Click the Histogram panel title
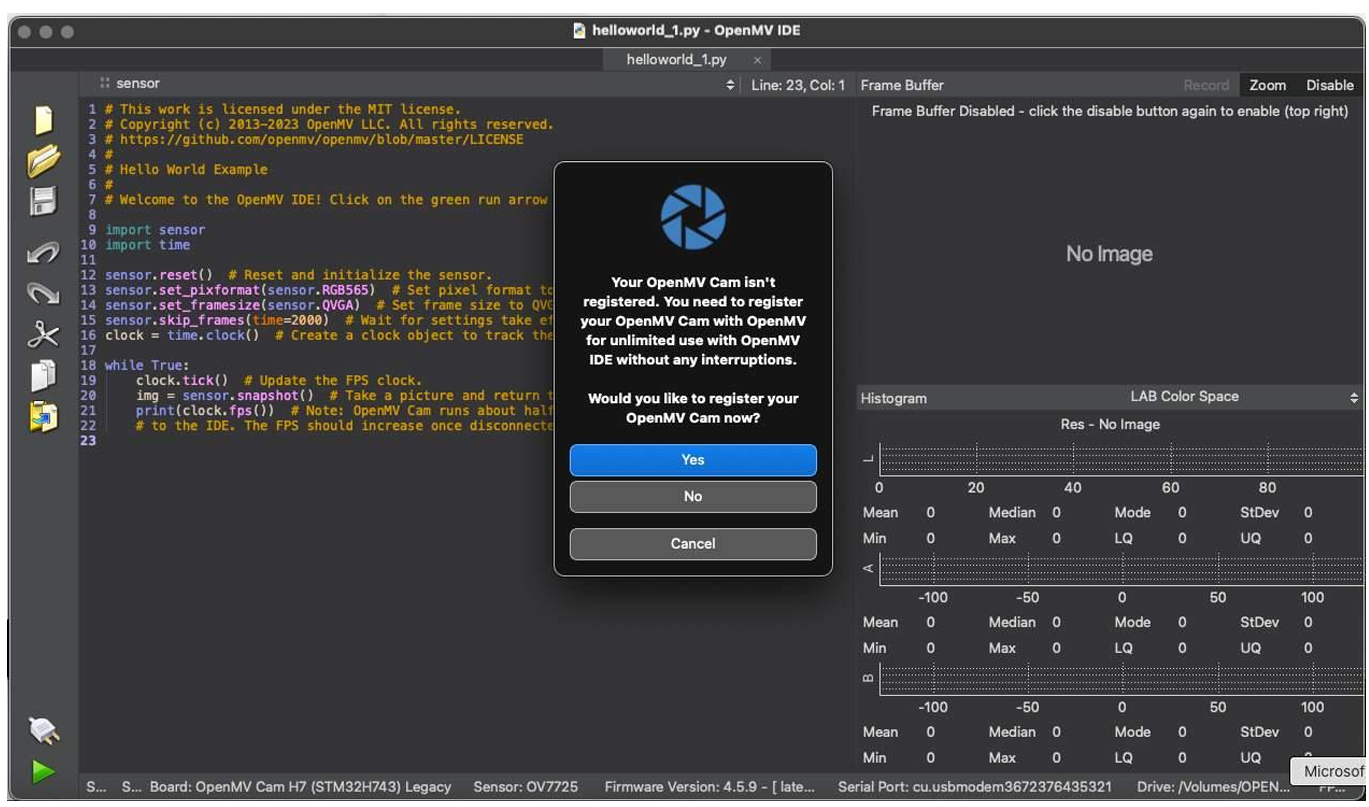Viewport: 1369px width, 807px height. tap(893, 398)
